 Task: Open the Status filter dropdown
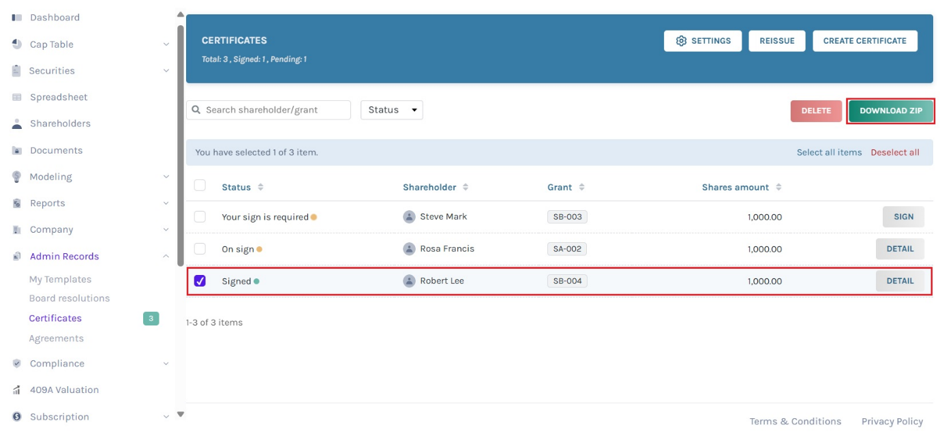[391, 110]
